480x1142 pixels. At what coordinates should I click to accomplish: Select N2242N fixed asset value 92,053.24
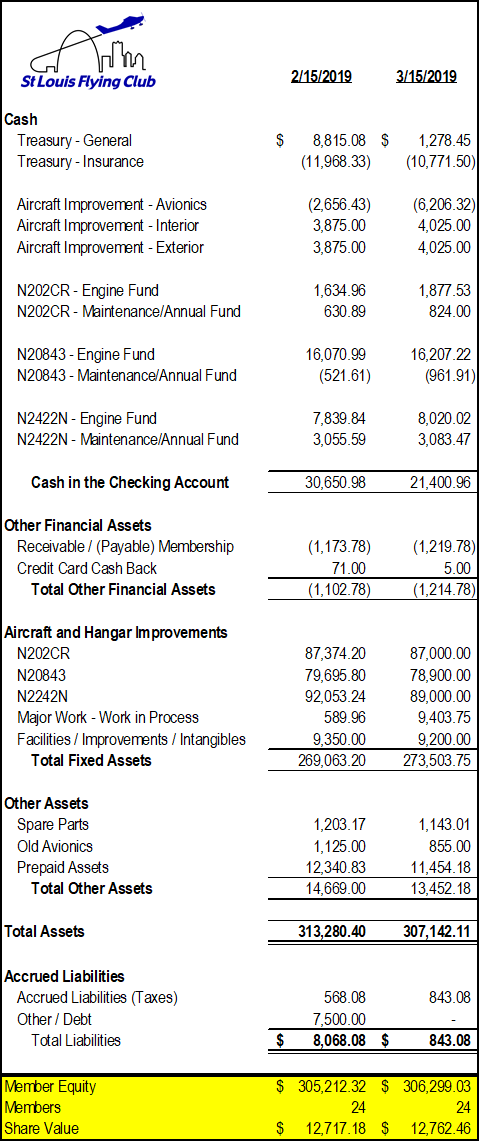pos(336,696)
